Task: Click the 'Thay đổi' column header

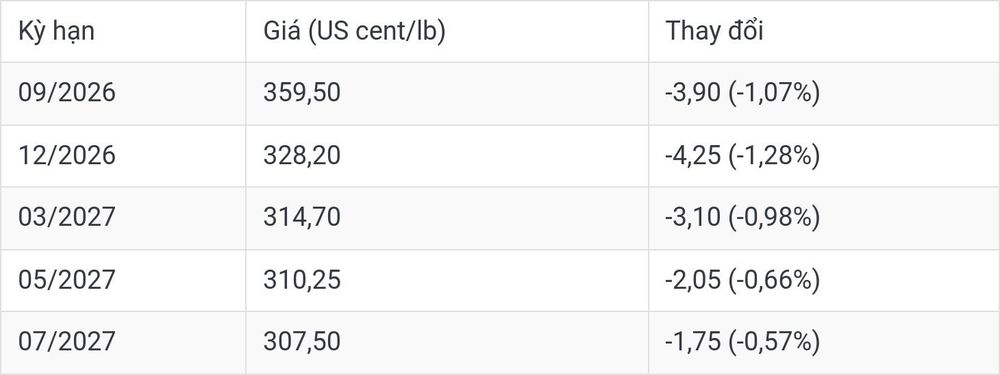Action: click(x=714, y=31)
